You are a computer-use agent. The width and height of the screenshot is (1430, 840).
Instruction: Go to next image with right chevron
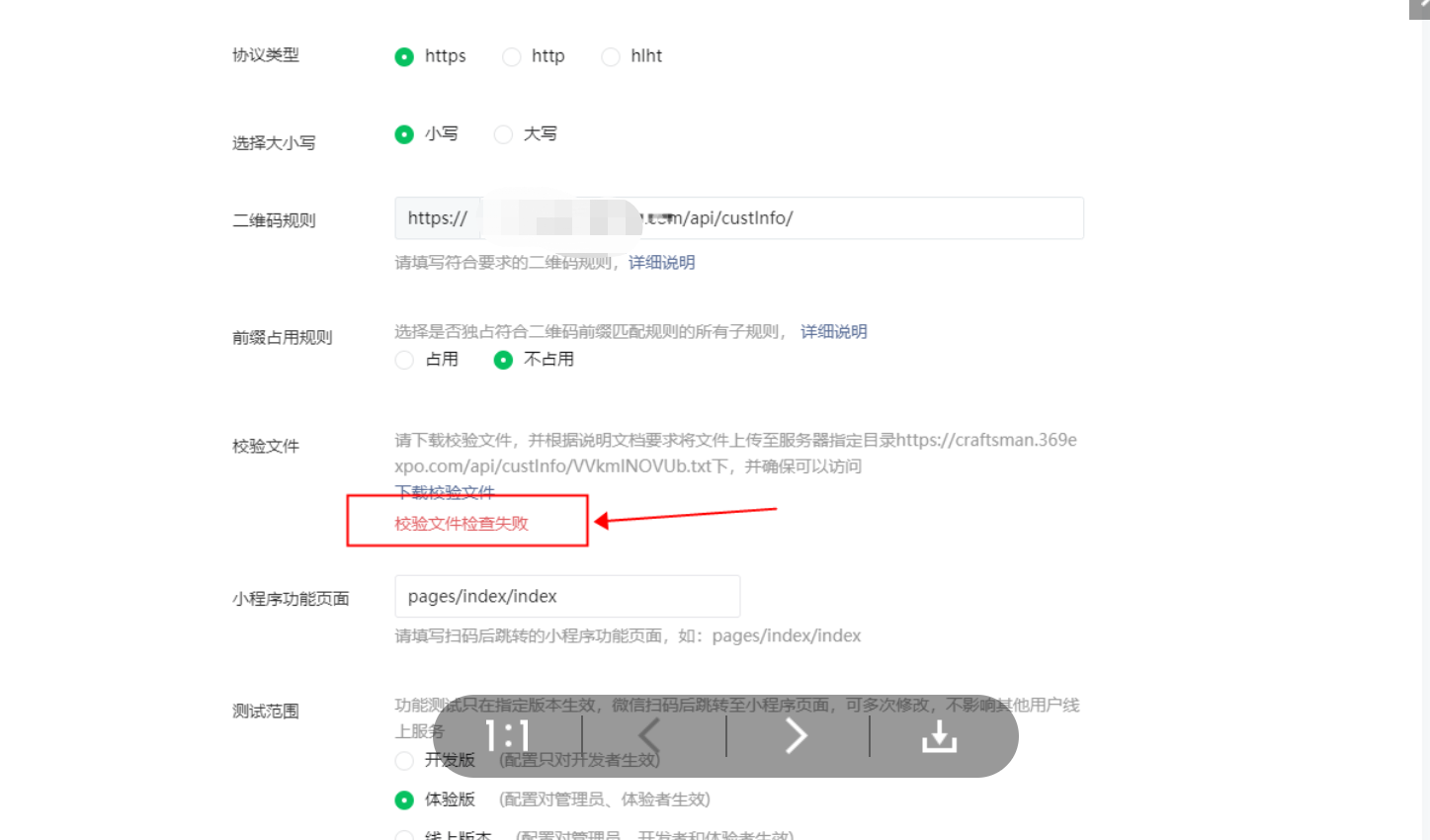coord(797,735)
